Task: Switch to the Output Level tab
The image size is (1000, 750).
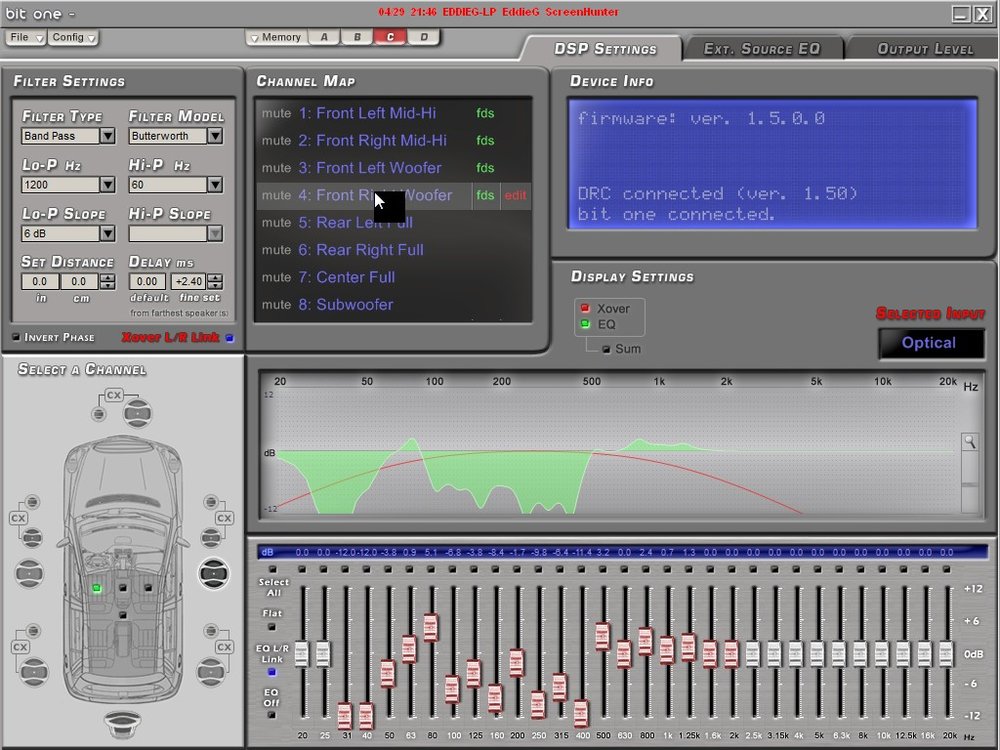Action: tap(925, 49)
